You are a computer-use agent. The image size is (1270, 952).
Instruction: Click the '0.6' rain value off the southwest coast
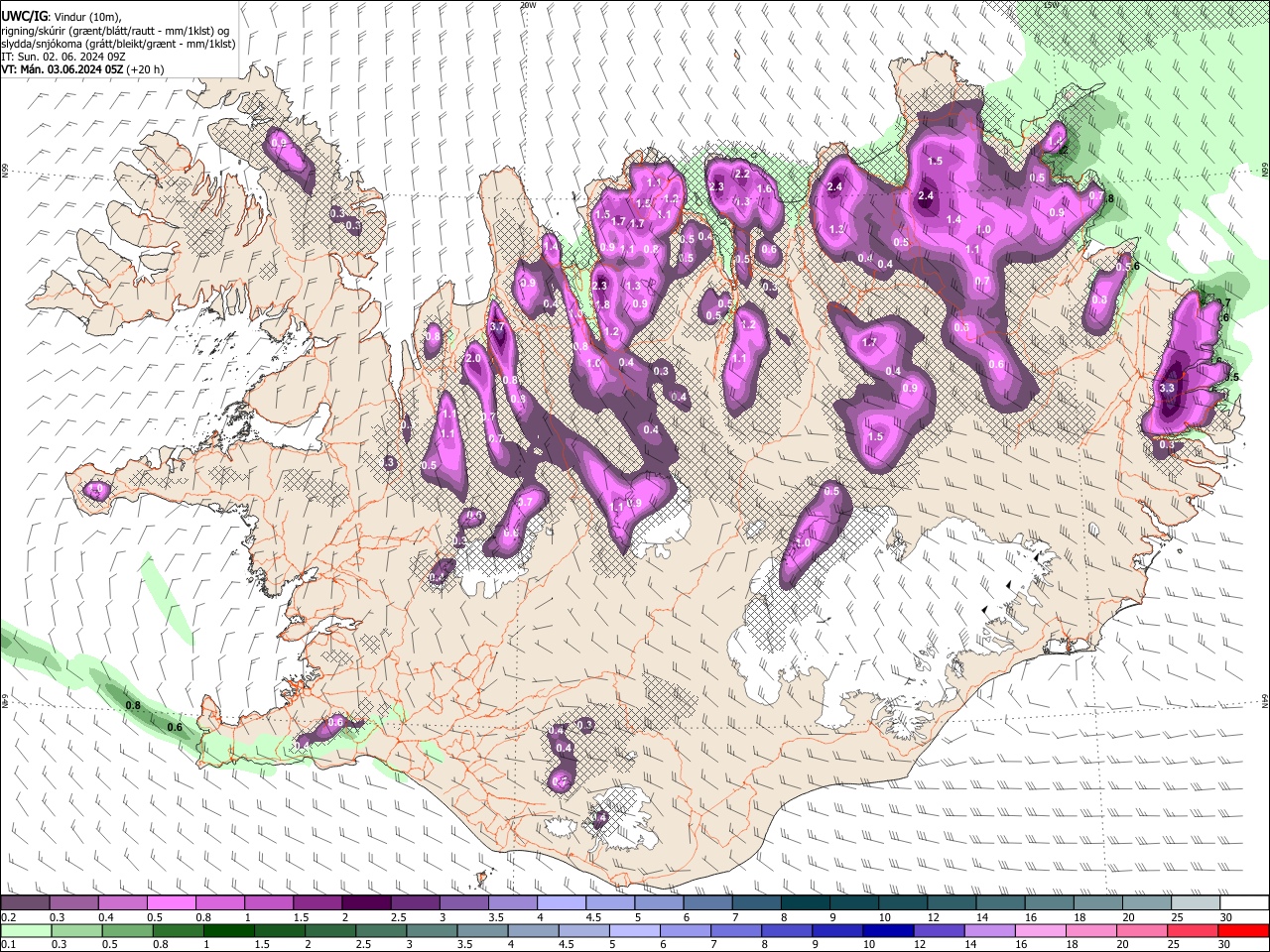click(175, 727)
